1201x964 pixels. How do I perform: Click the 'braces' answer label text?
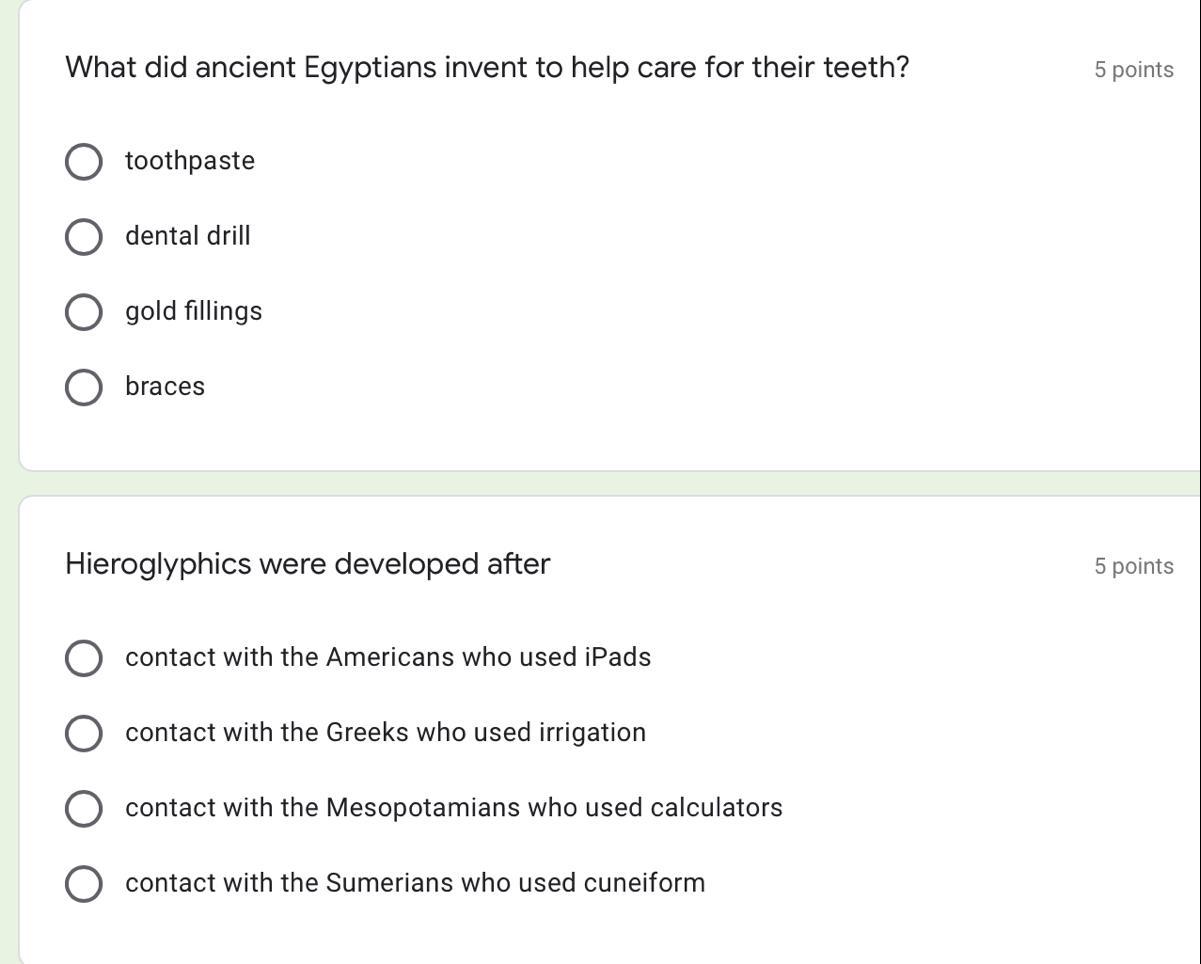point(165,386)
